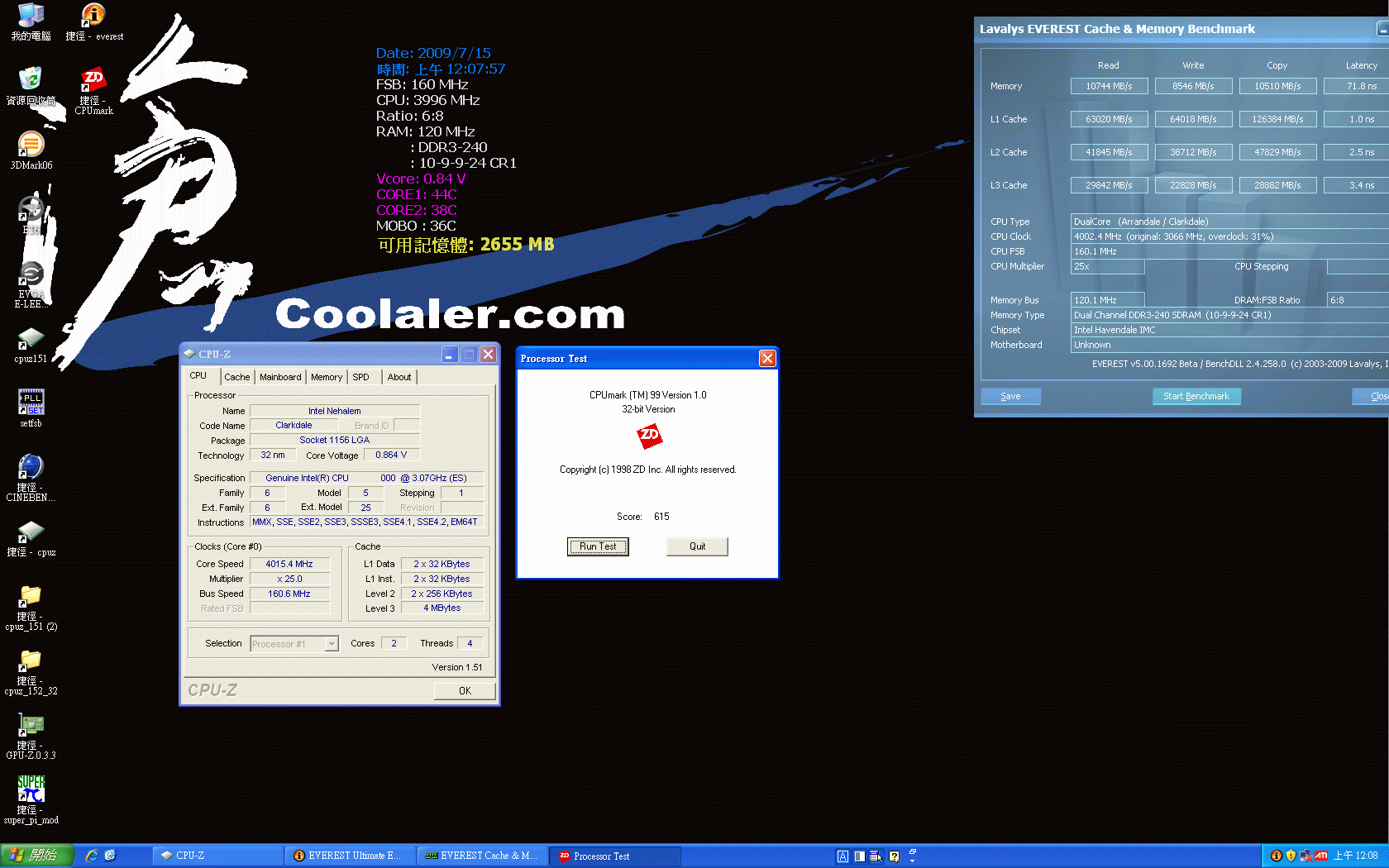This screenshot has height=868, width=1389.
Task: Click Start Benchmark in EVEREST window
Action: pos(1196,396)
